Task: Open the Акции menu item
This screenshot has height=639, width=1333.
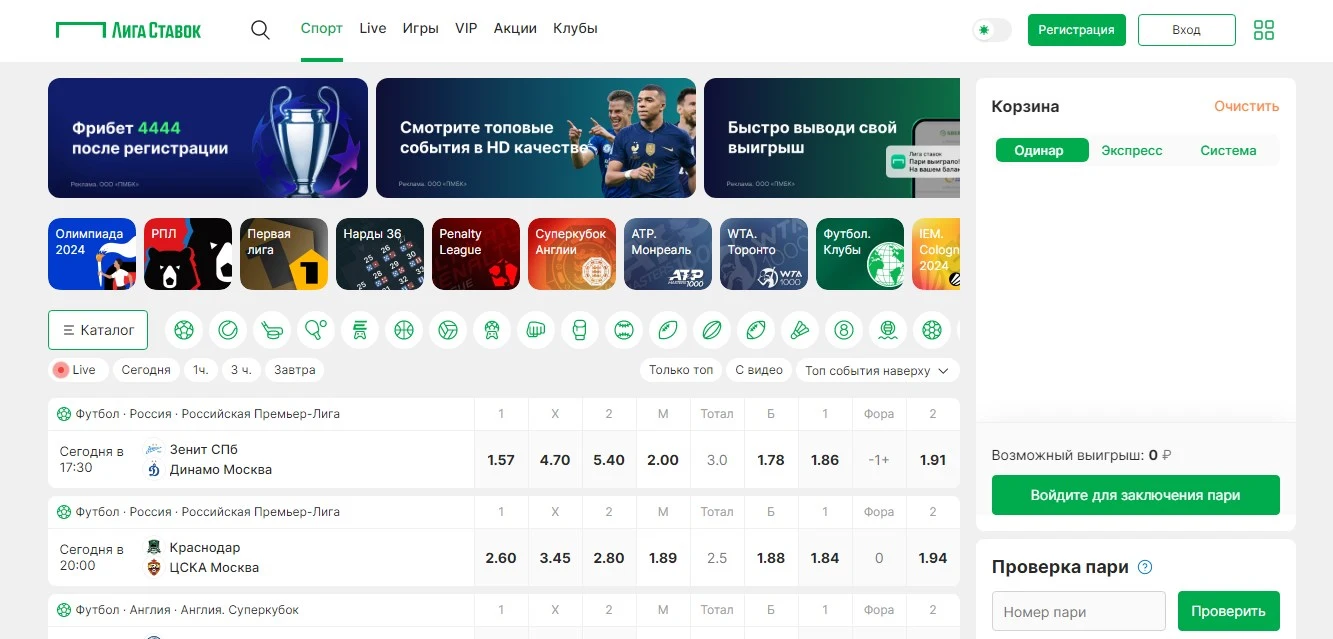Action: click(515, 28)
